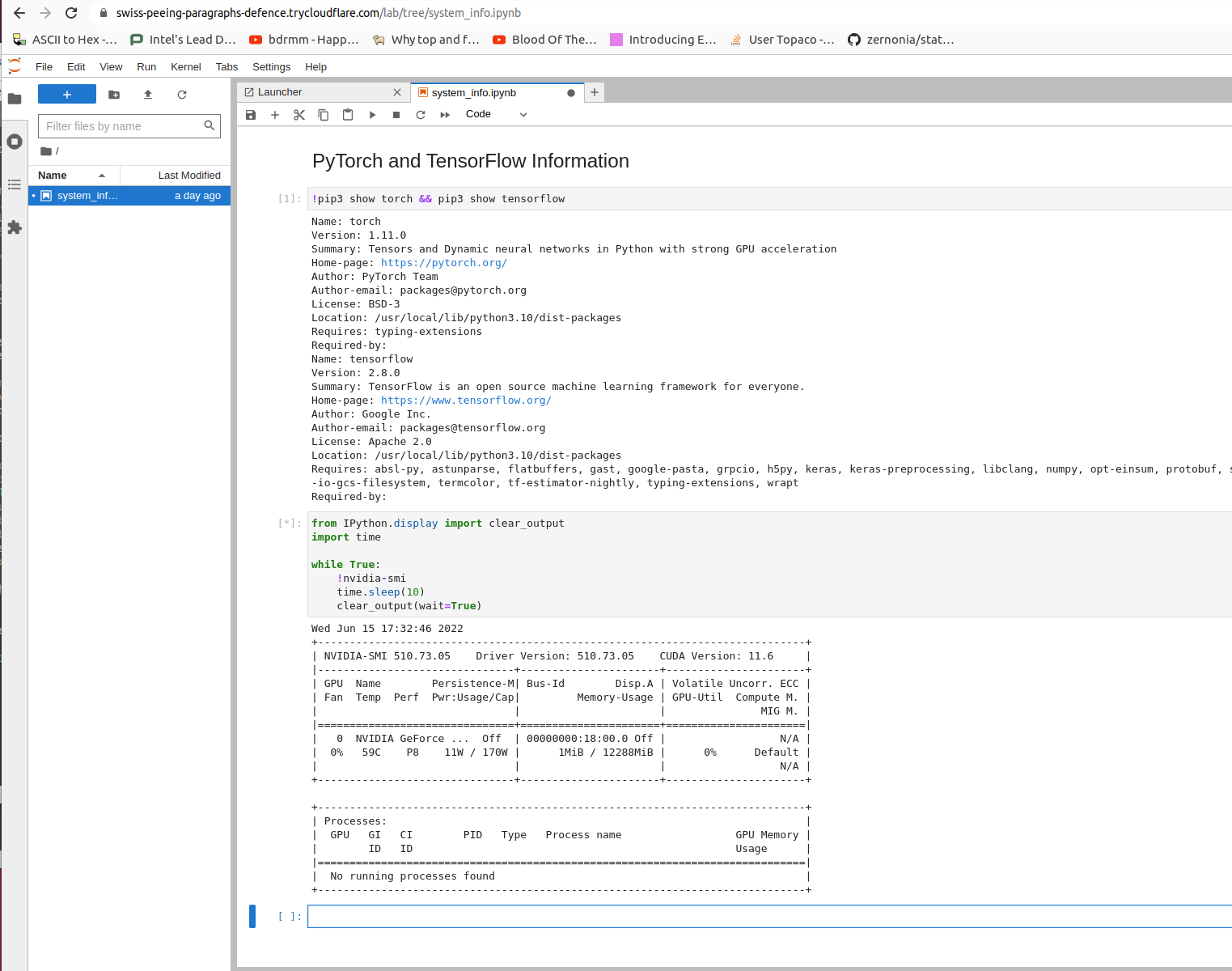Click the blue new launcher plus button
1232x971 pixels.
67,95
